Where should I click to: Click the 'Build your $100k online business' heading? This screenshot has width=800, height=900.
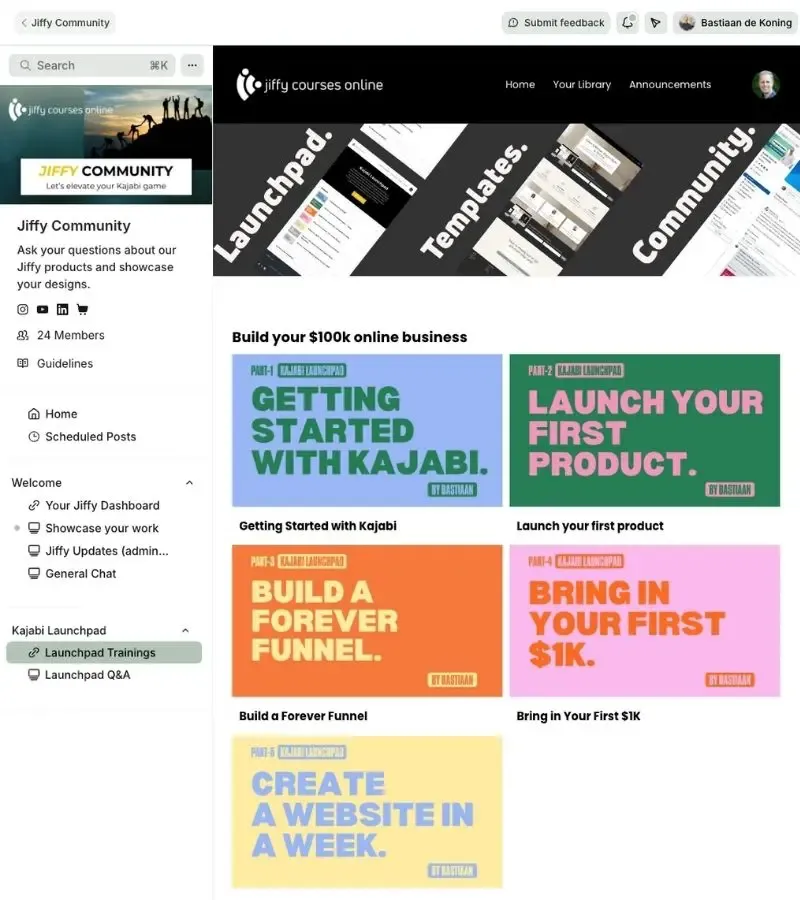point(349,337)
